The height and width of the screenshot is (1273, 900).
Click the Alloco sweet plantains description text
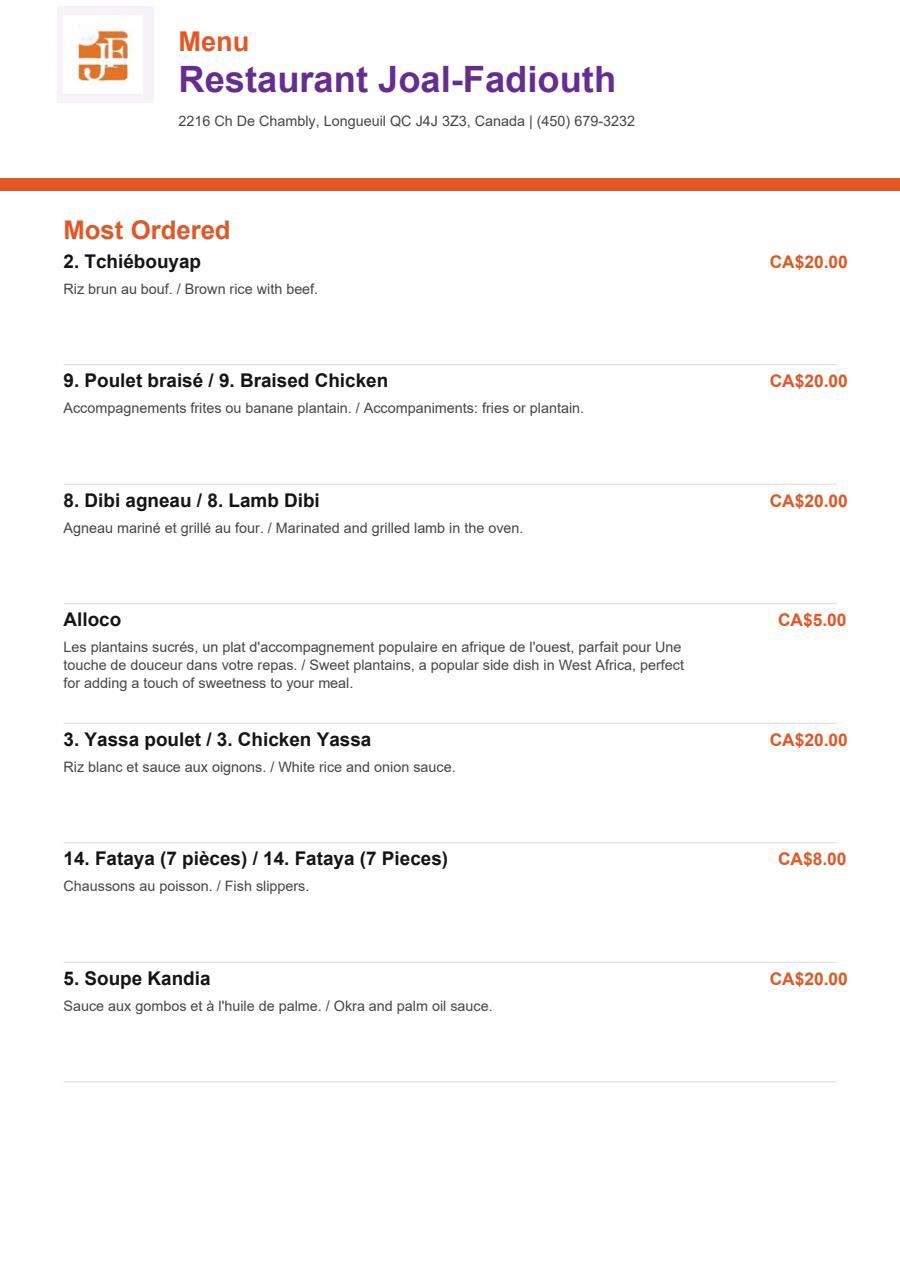coord(374,666)
